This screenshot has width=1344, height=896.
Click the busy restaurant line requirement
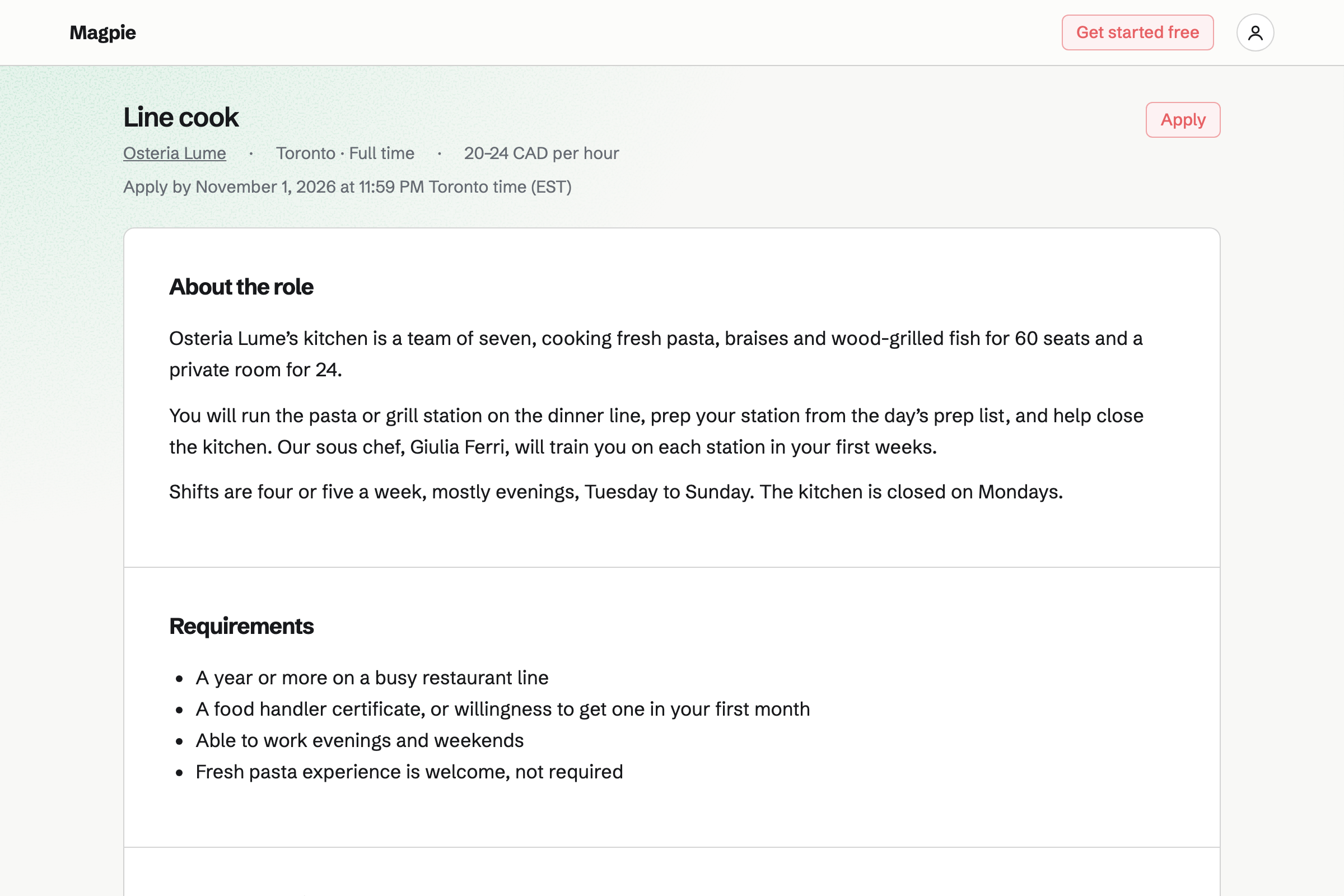[372, 678]
